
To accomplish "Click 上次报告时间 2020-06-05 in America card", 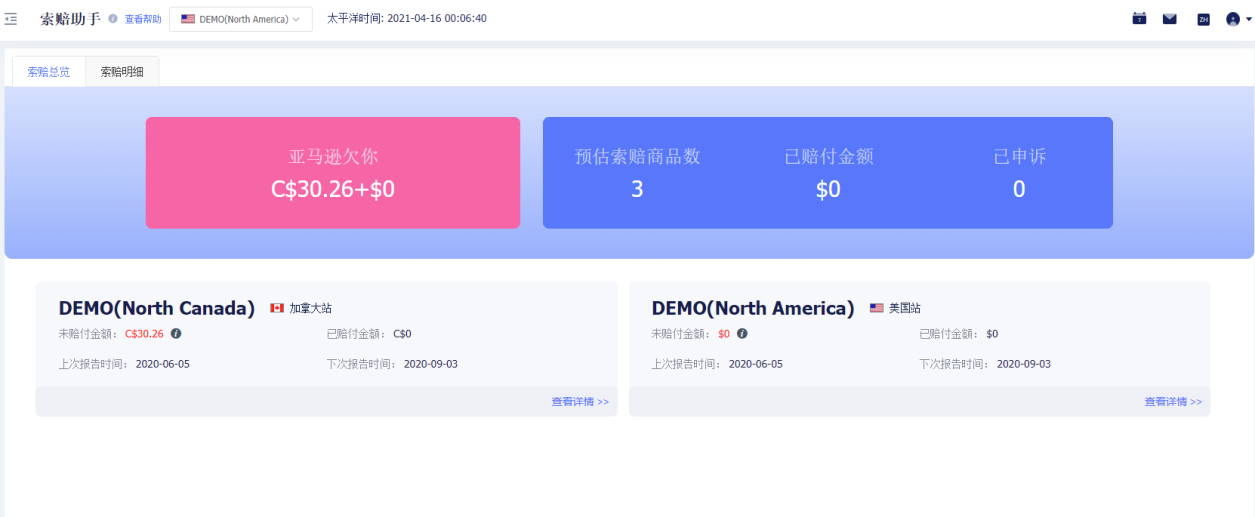I will click(x=717, y=364).
